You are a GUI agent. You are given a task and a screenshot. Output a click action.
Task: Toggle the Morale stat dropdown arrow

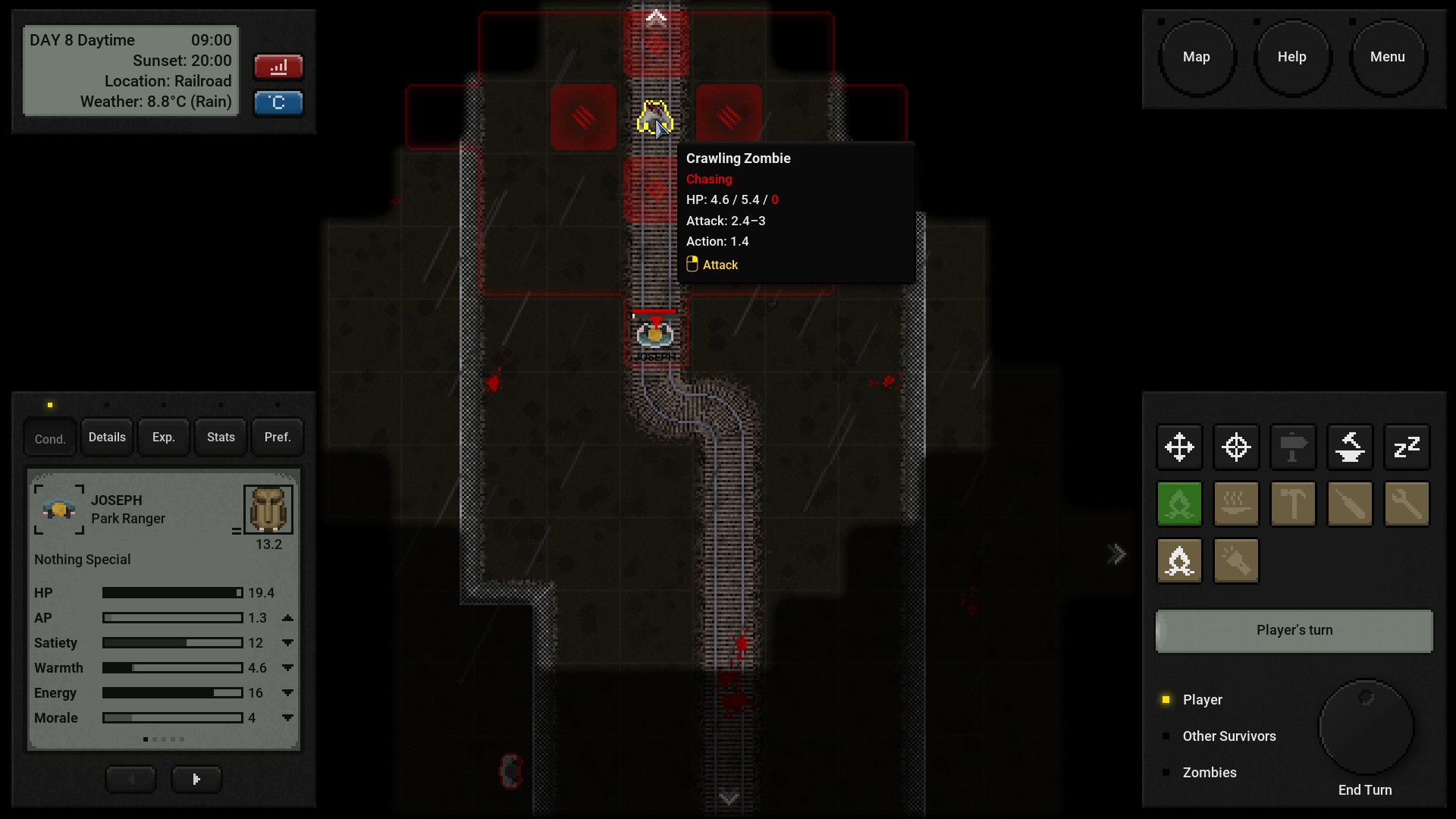click(x=288, y=717)
